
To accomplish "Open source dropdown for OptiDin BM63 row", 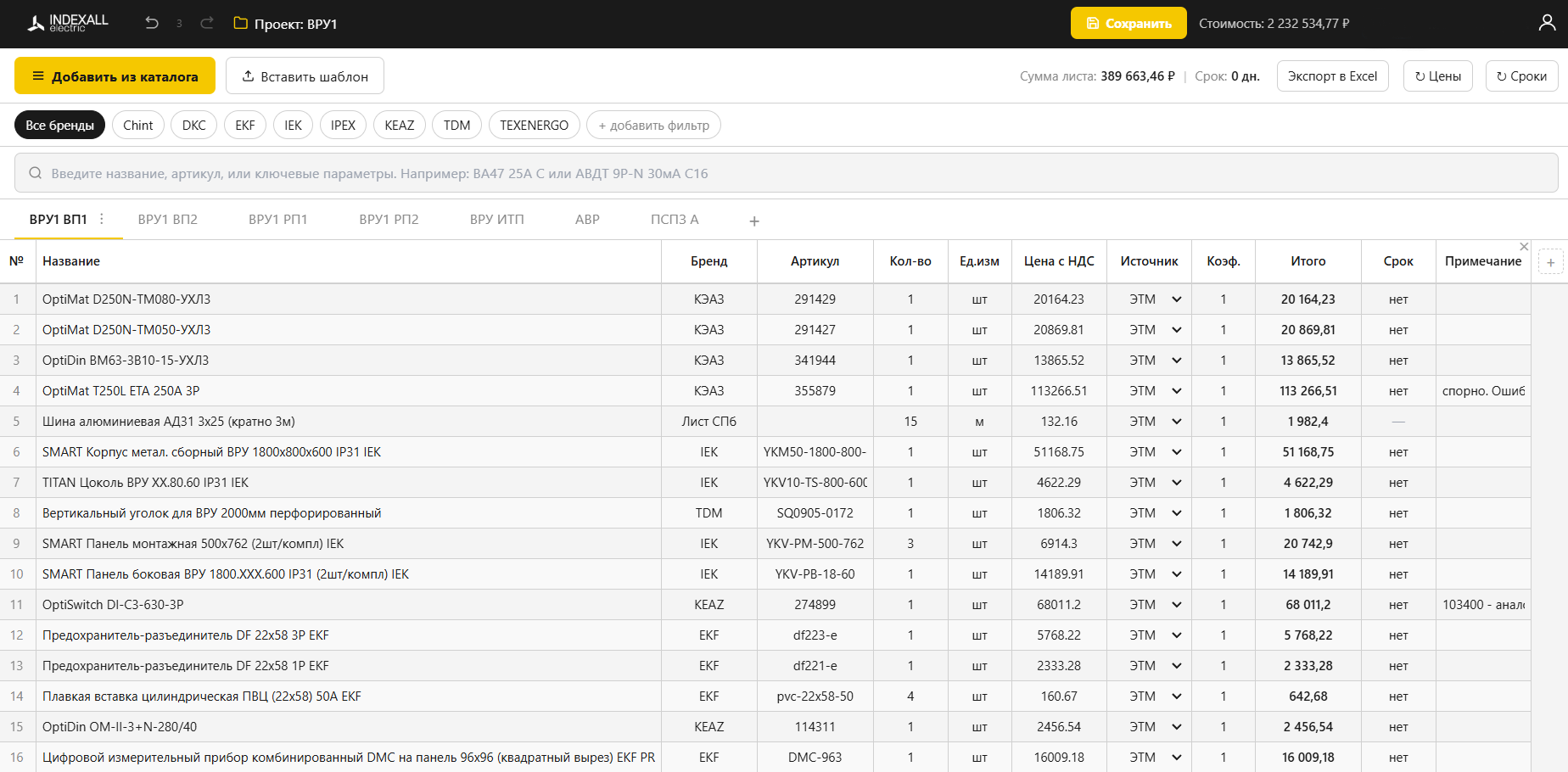I will (x=1176, y=361).
